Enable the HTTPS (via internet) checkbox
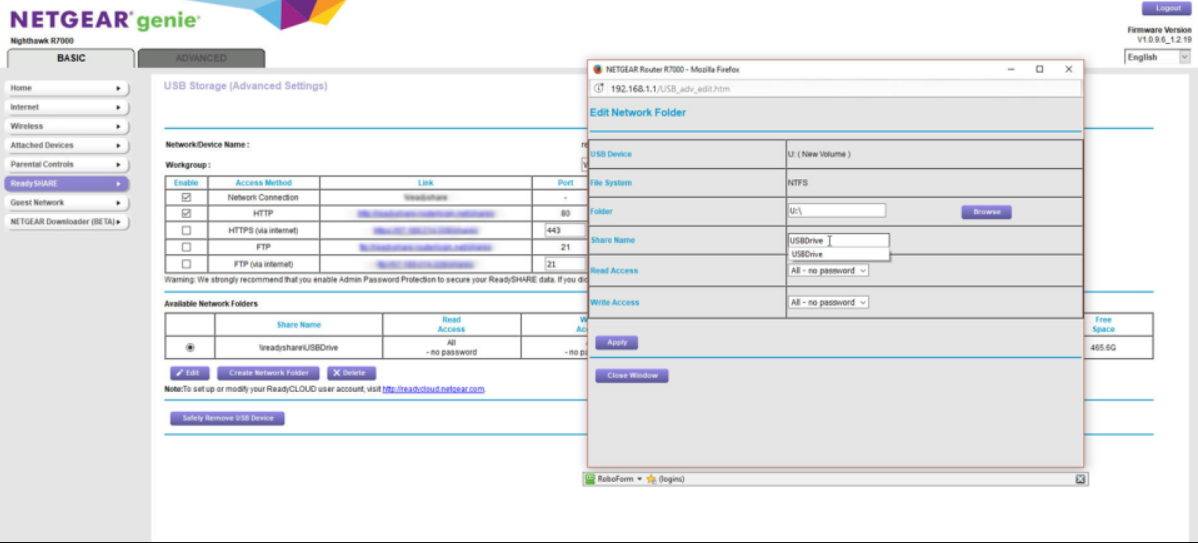1198x543 pixels. pyautogui.click(x=186, y=230)
